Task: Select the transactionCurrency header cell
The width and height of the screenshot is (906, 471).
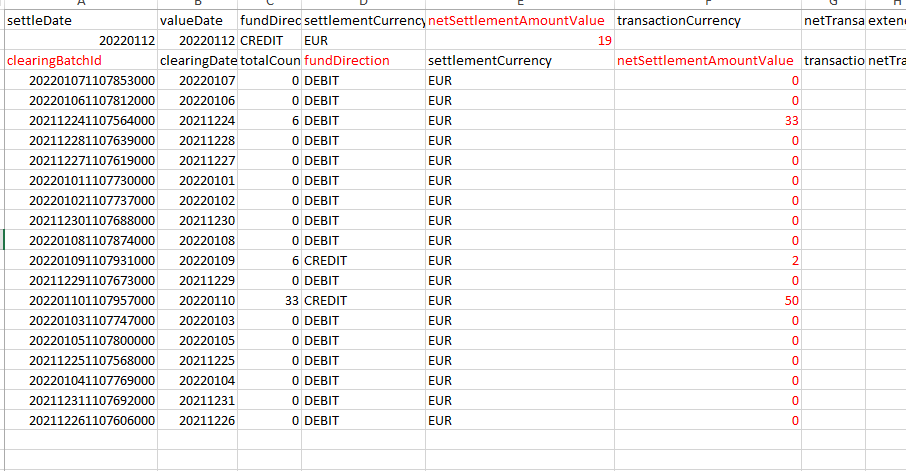Action: tap(706, 21)
